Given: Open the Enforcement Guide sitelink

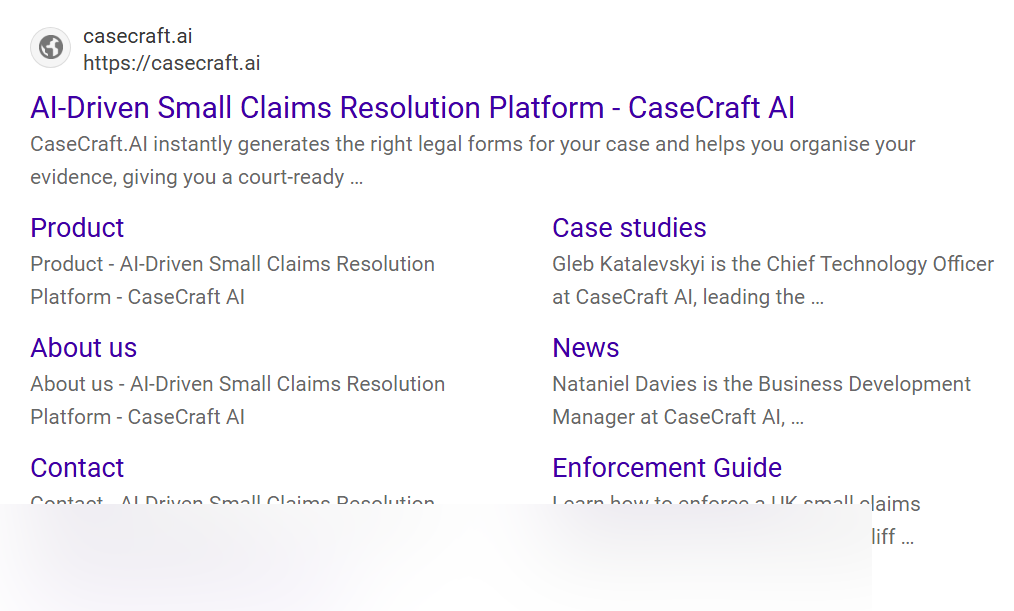Looking at the screenshot, I should point(667,467).
